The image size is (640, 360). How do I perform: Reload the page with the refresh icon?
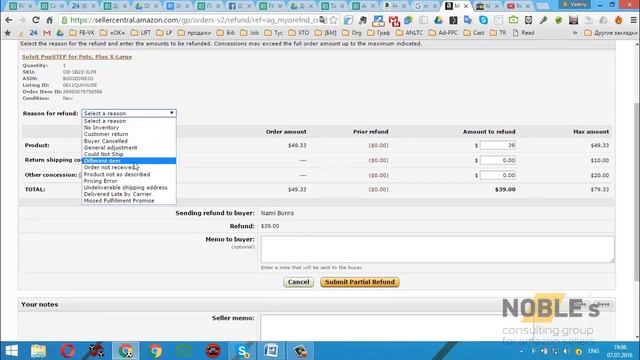[36, 20]
